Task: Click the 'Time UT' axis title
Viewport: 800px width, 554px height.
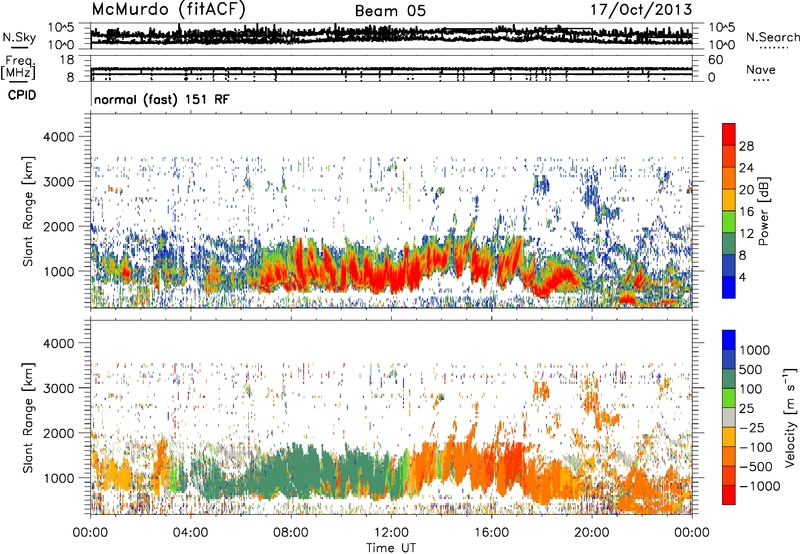Action: (391, 547)
